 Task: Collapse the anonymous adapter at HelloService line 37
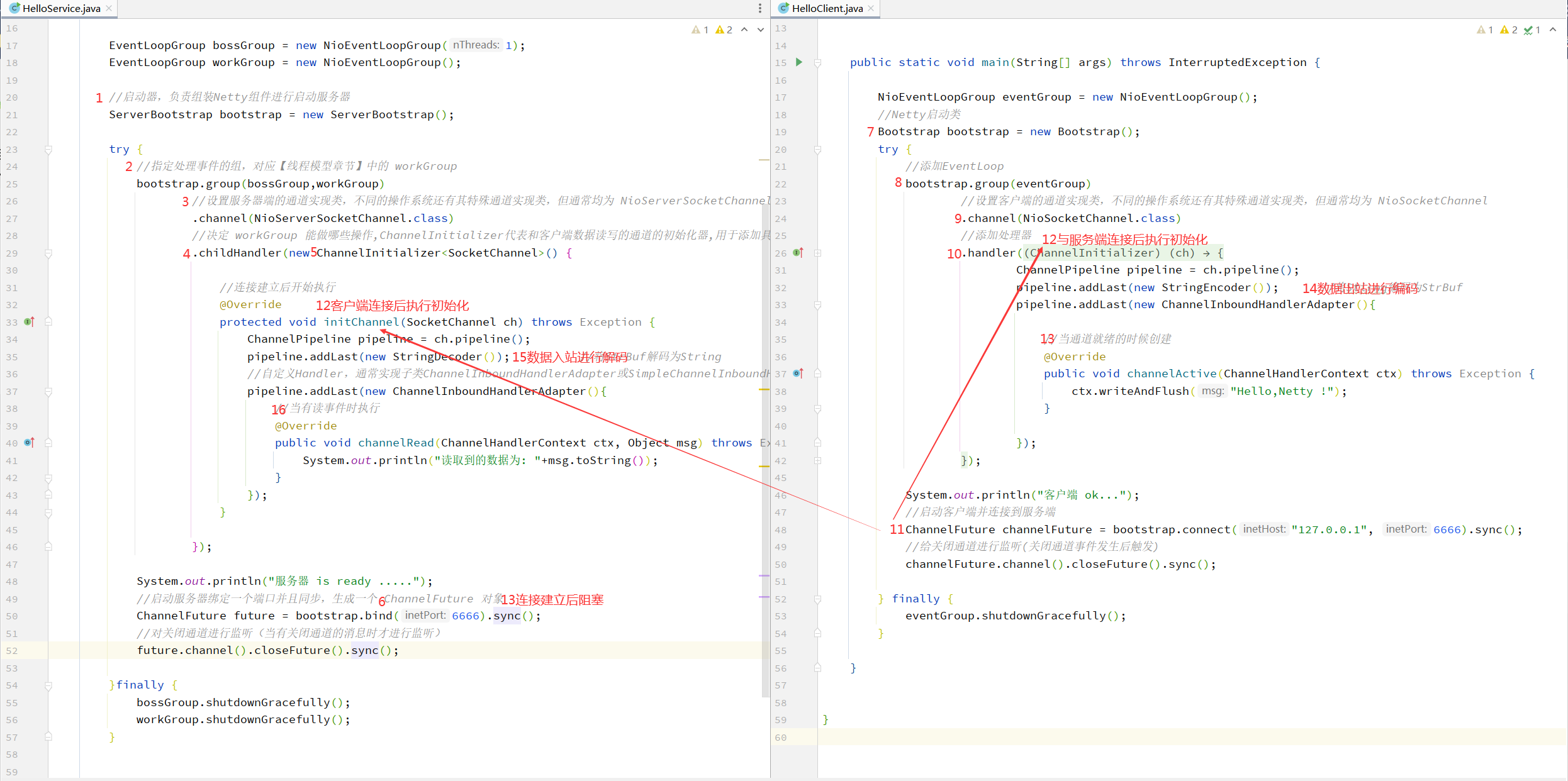48,392
